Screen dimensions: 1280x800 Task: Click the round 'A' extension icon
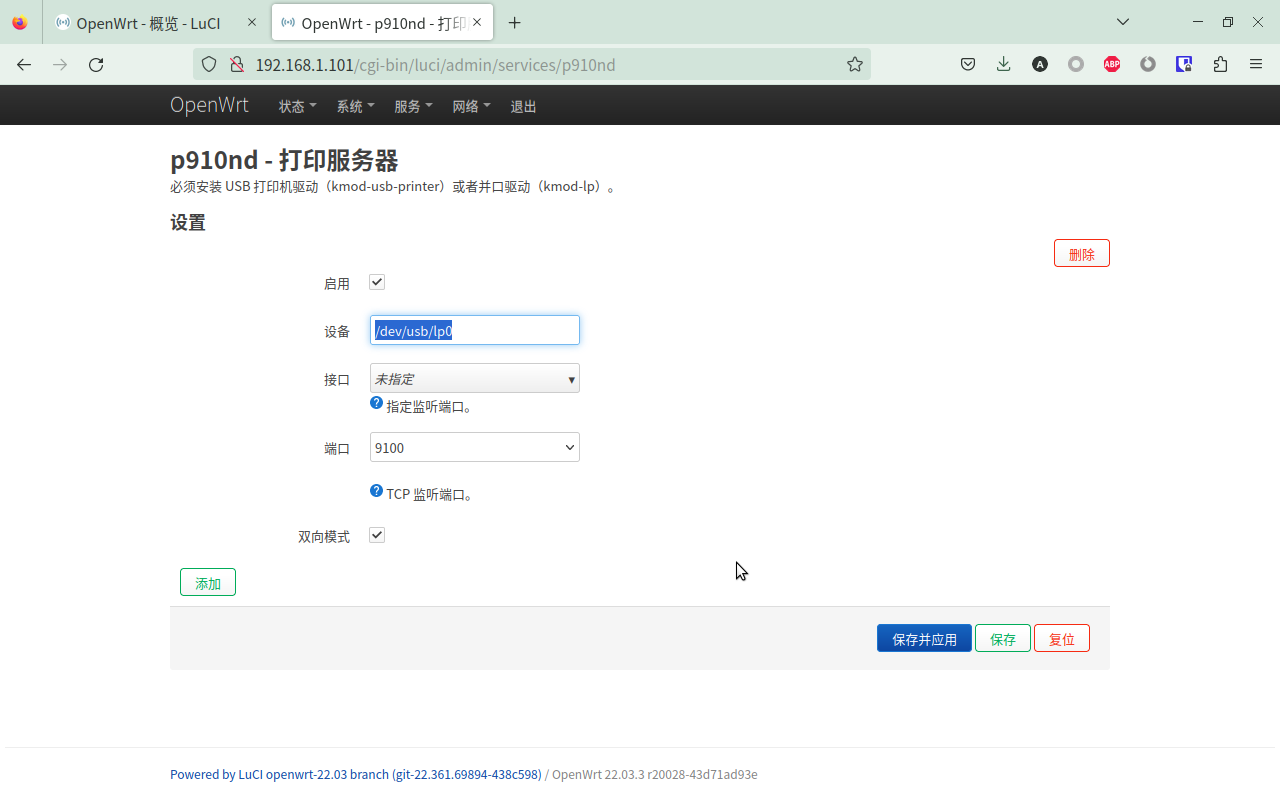pyautogui.click(x=1040, y=64)
